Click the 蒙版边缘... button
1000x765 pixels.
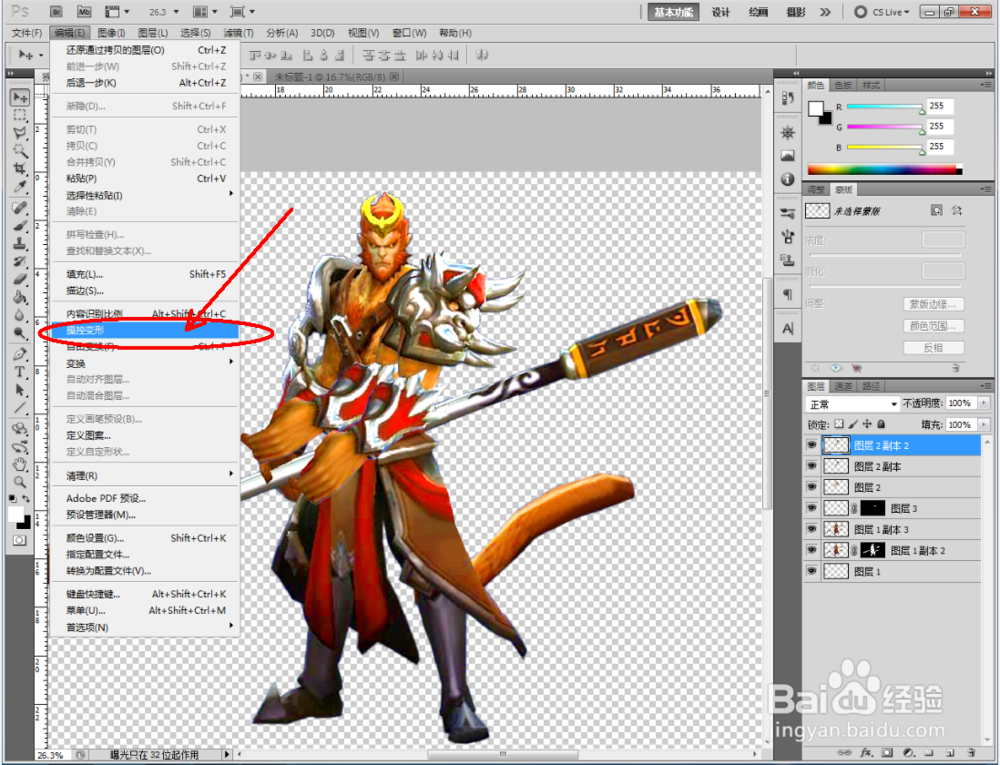coord(934,304)
